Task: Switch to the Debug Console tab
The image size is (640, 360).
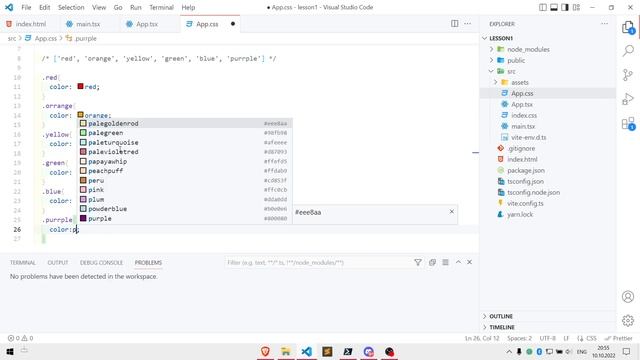Action: click(101, 262)
